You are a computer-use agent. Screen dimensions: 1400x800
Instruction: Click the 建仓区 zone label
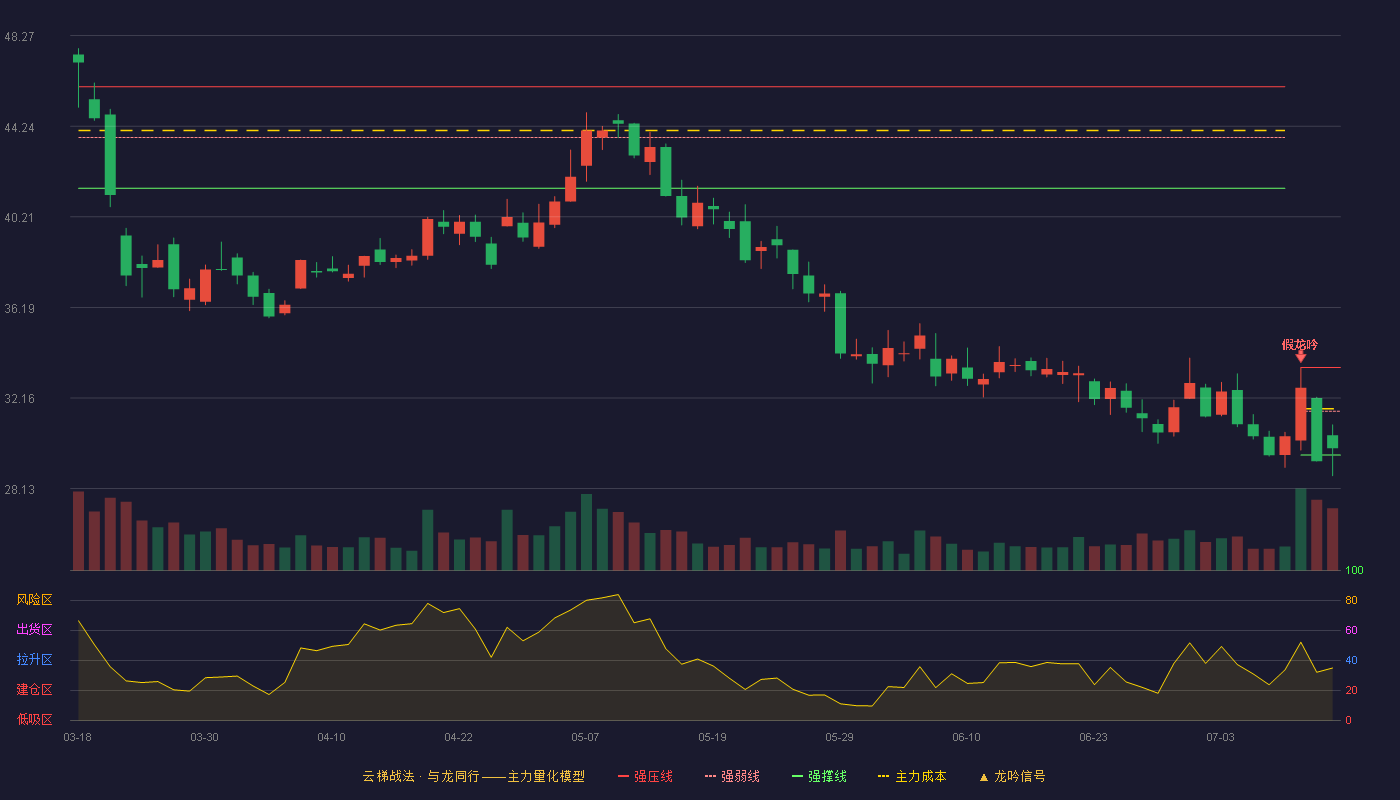[x=34, y=690]
